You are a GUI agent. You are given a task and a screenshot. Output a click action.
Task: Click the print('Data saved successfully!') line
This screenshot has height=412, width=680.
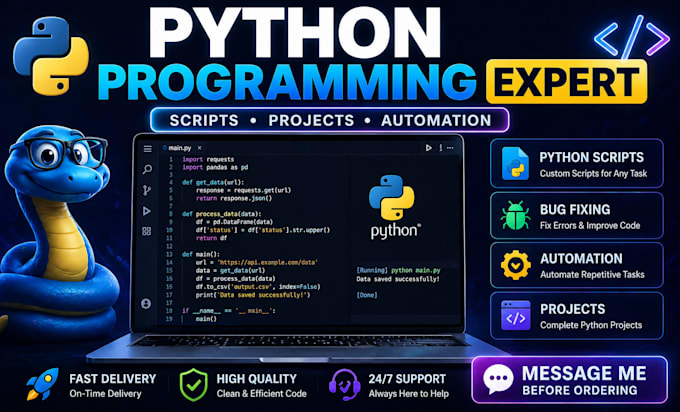pyautogui.click(x=253, y=295)
